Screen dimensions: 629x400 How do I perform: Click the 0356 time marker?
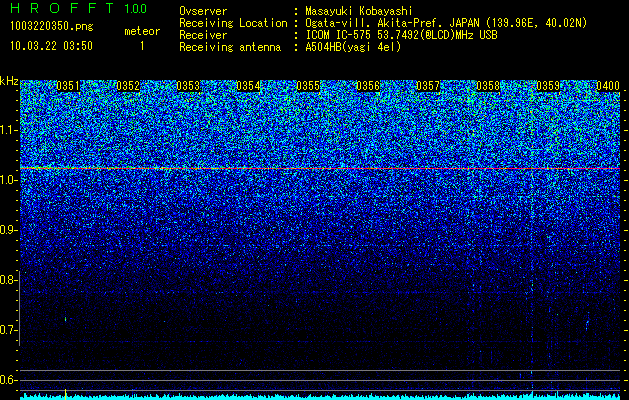(368, 86)
